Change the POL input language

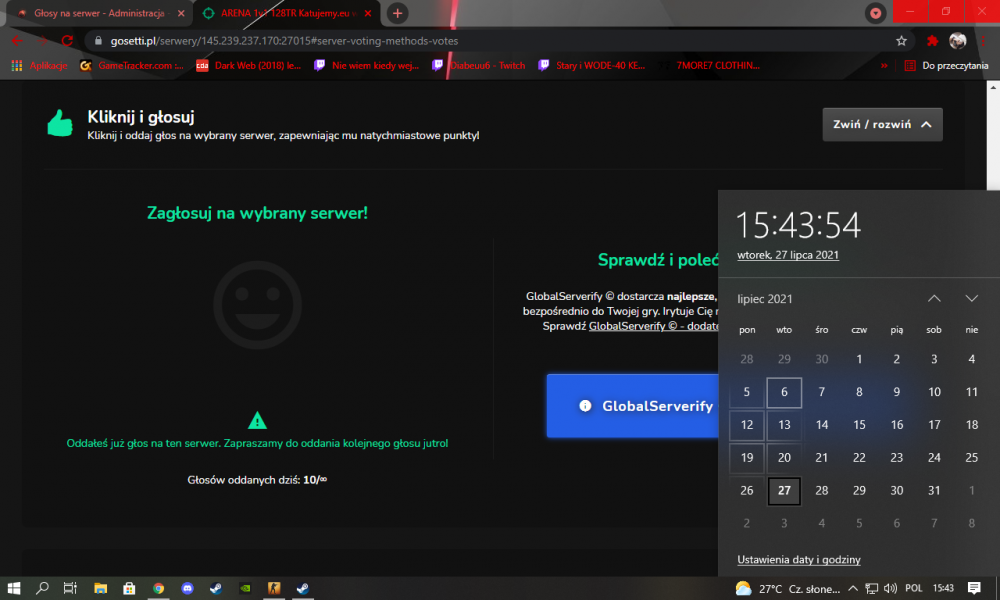pos(913,588)
